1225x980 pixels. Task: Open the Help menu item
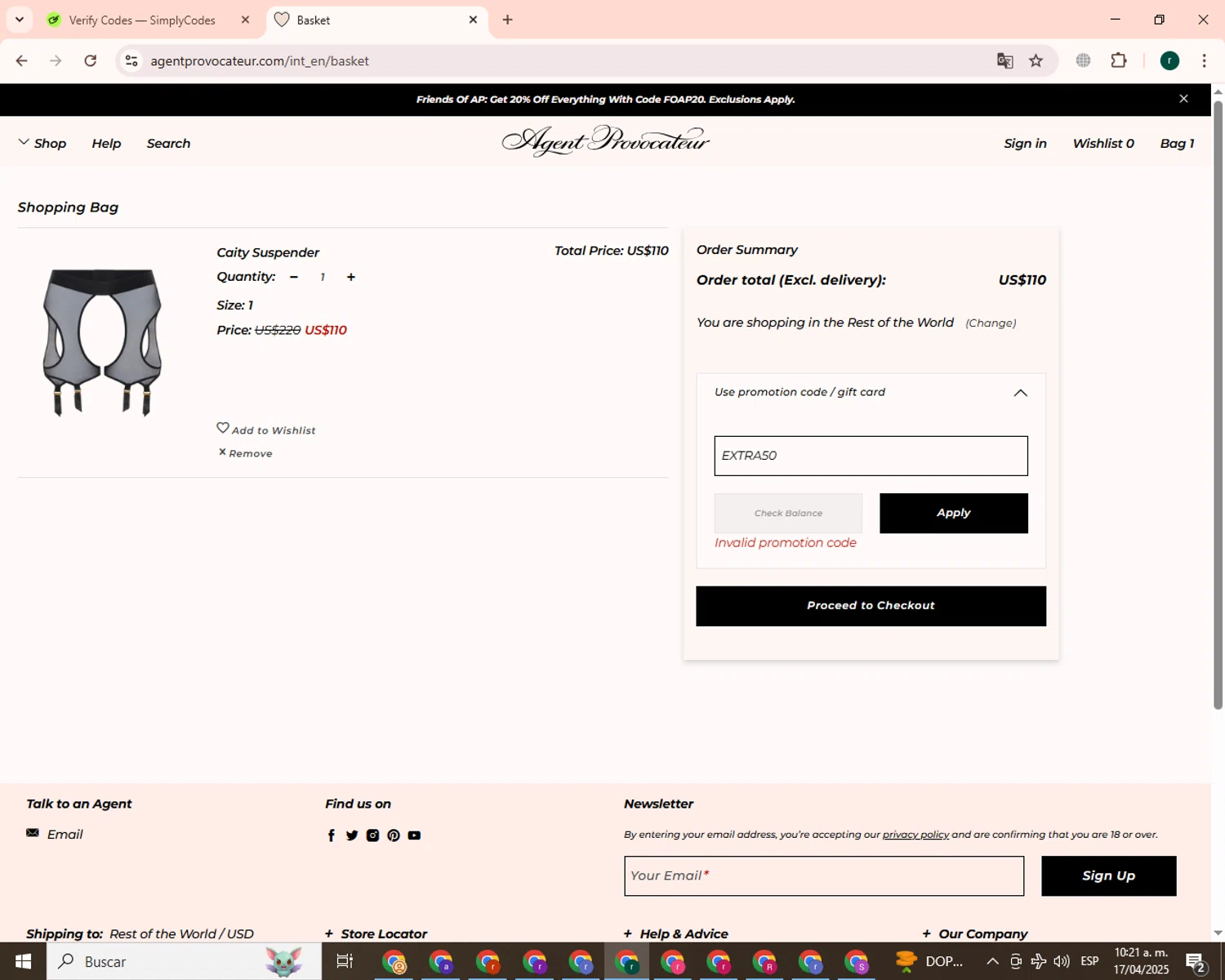click(x=106, y=143)
